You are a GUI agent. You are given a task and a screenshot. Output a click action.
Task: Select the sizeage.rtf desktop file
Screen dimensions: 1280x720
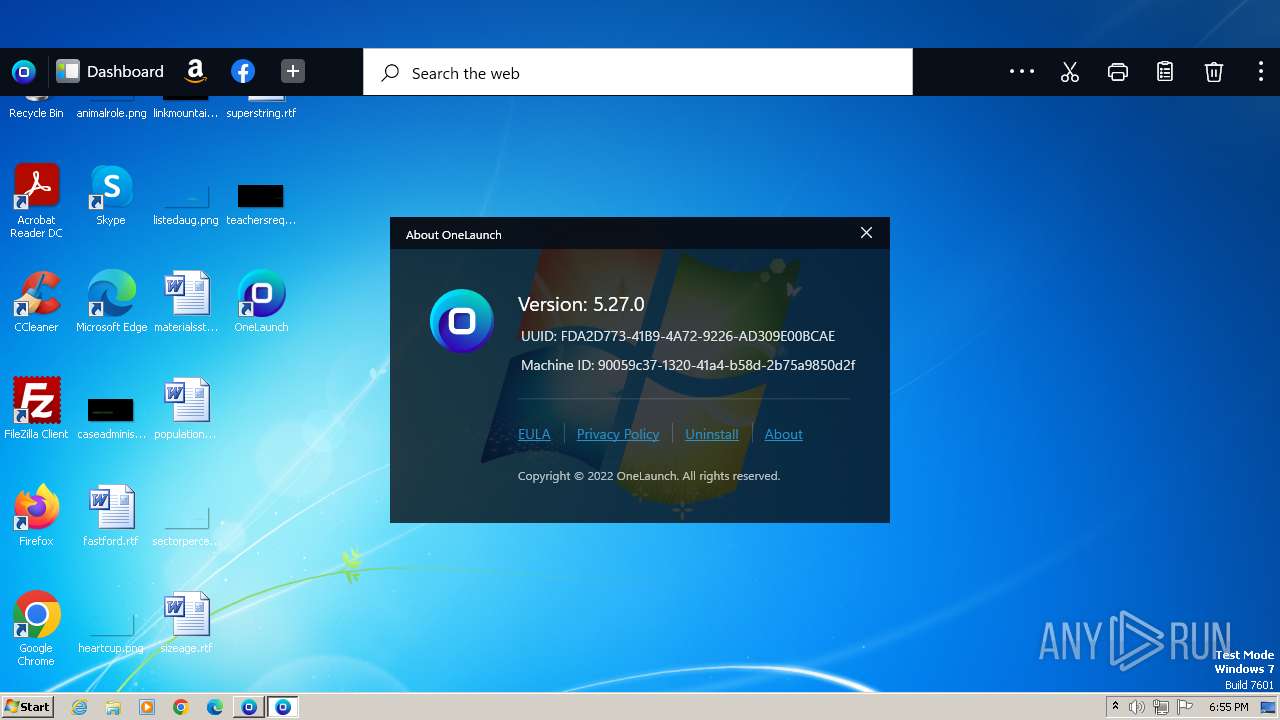(186, 622)
